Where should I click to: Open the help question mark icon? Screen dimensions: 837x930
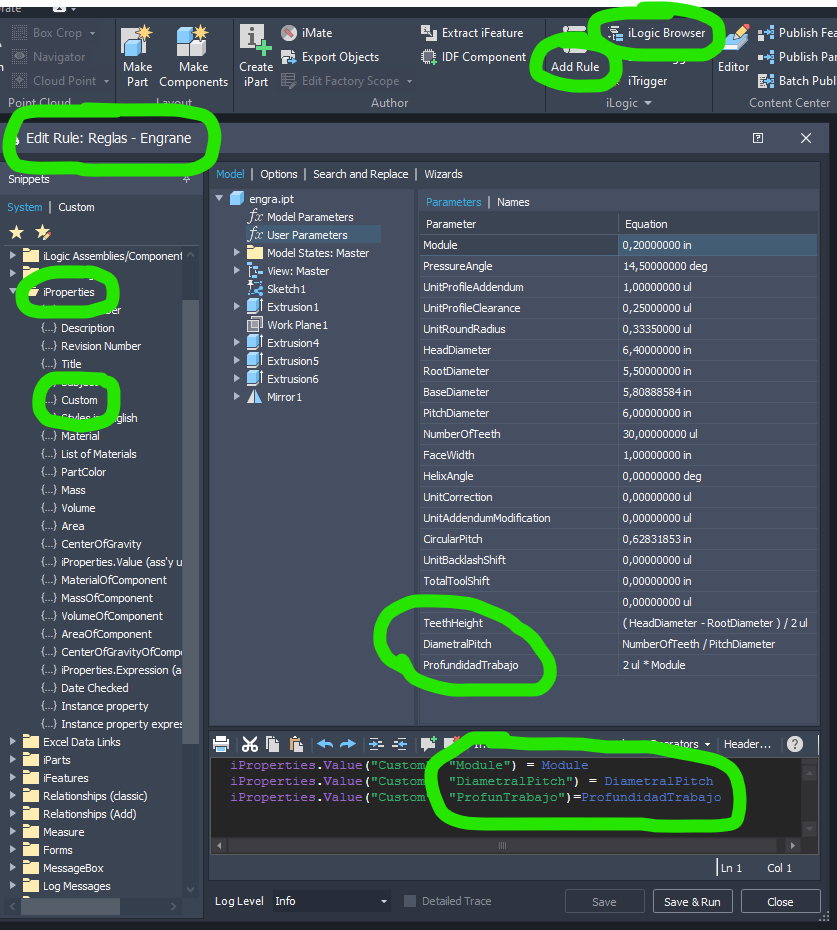click(x=795, y=744)
